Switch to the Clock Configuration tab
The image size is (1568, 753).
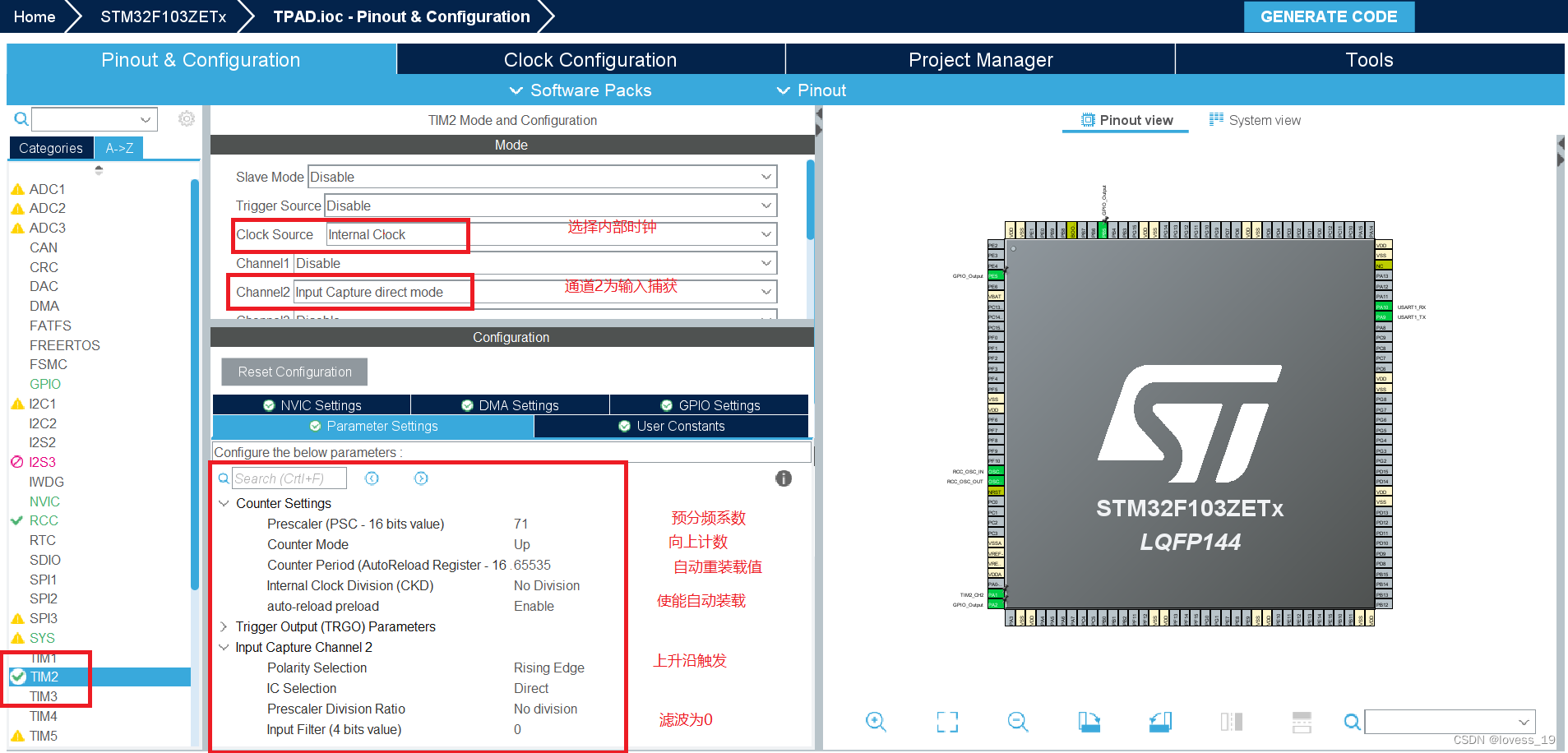click(590, 59)
